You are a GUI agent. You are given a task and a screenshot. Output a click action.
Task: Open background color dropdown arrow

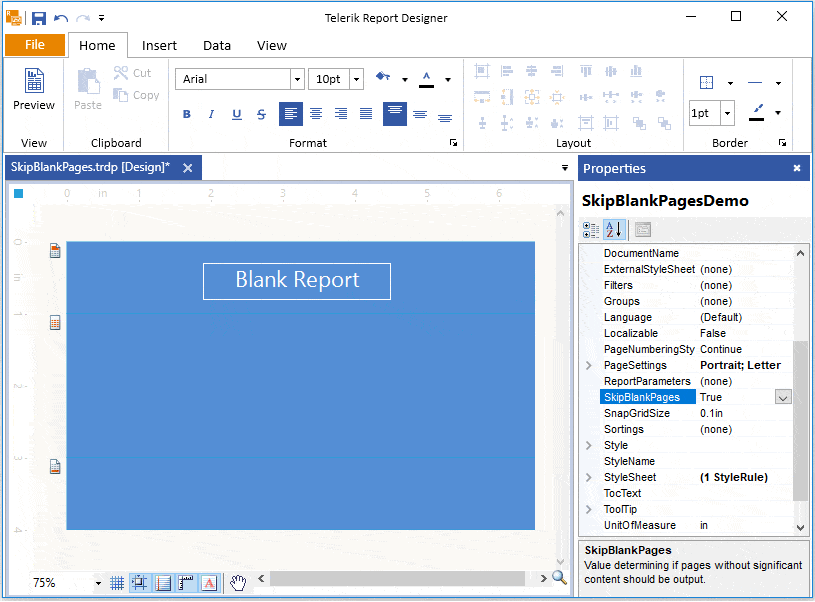405,80
